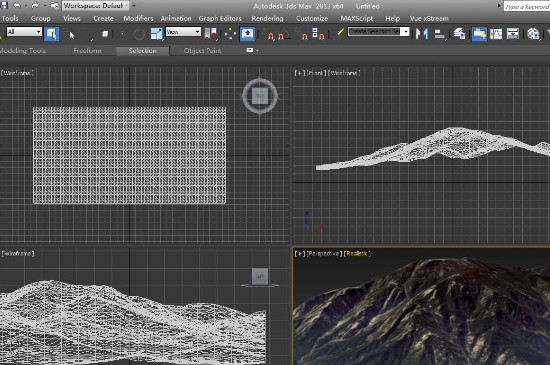Switch to the Freeform ribbon tab
Viewport: 550px width, 365px height.
pyautogui.click(x=87, y=51)
